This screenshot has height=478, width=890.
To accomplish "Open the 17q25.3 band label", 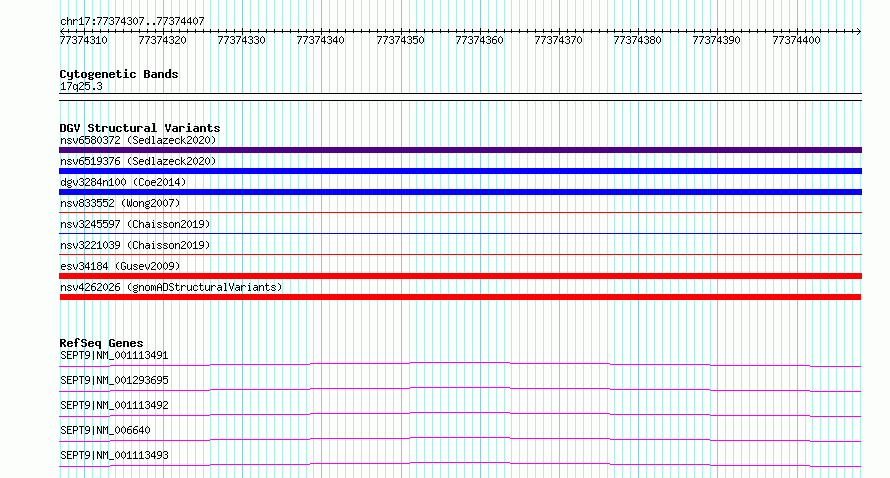I will [x=81, y=86].
